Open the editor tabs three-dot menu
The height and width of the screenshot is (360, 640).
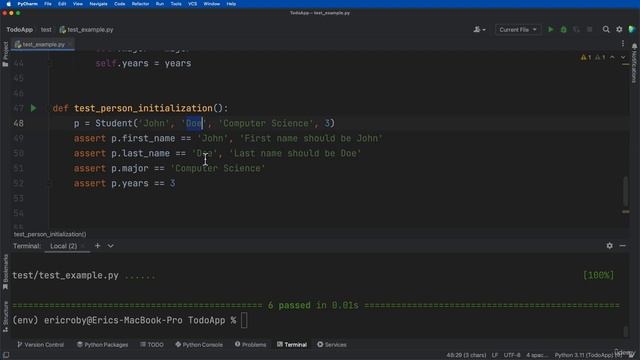click(623, 44)
